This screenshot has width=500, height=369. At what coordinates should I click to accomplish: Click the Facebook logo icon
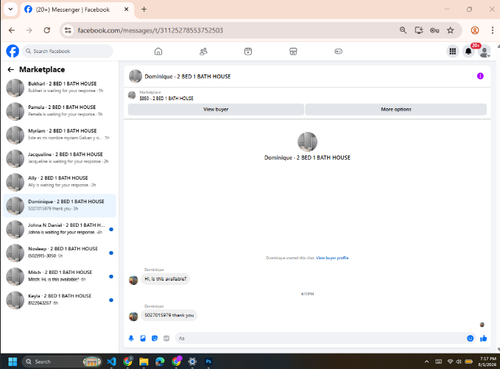(13, 51)
